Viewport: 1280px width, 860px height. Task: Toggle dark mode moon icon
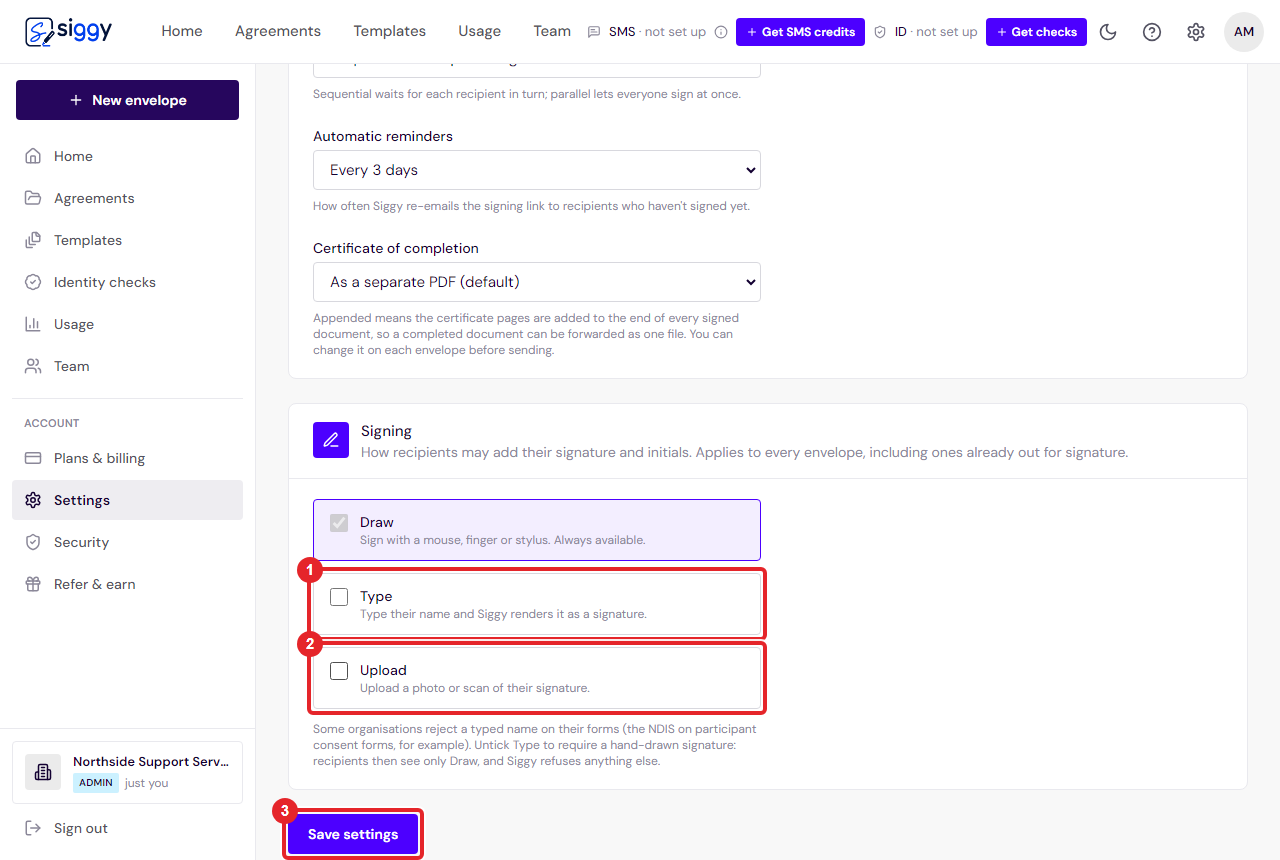(x=1108, y=32)
